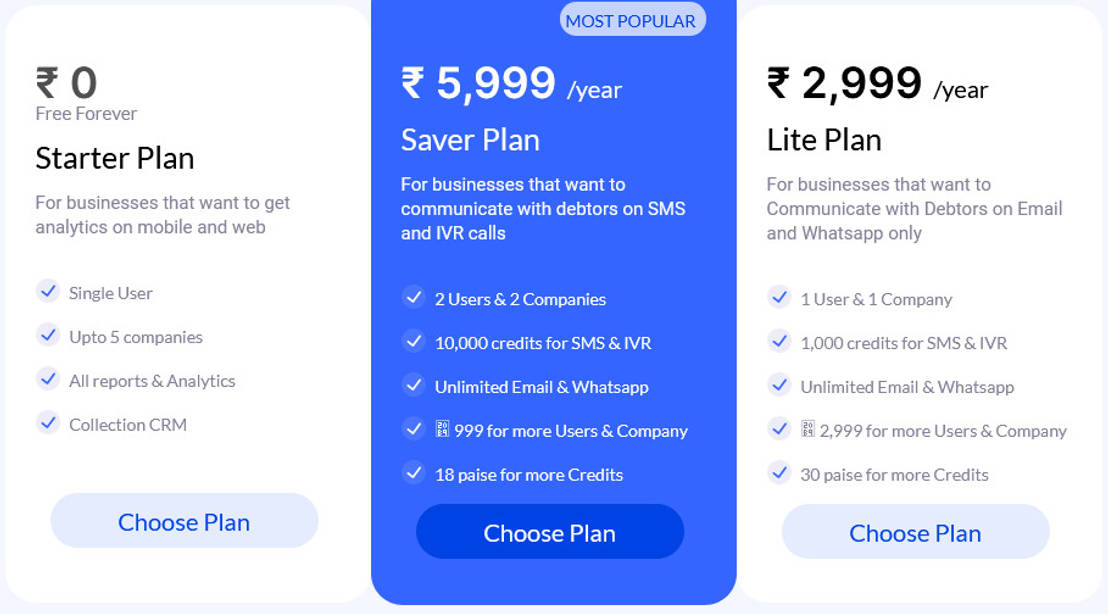Screen dimensions: 1108x614
Task: Select the checkmark for Unlimited Email & Whatsapp in Saver Plan
Action: tap(413, 385)
